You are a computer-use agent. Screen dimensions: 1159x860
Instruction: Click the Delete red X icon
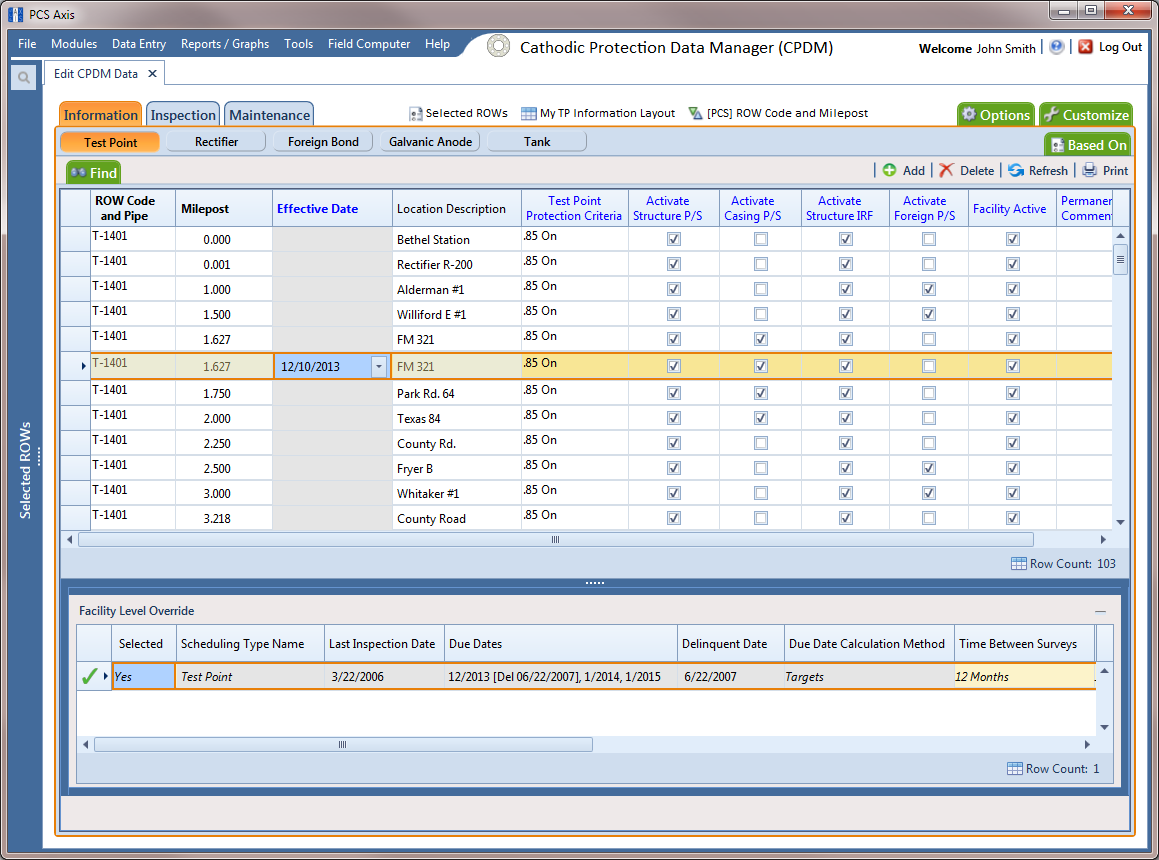coord(946,170)
